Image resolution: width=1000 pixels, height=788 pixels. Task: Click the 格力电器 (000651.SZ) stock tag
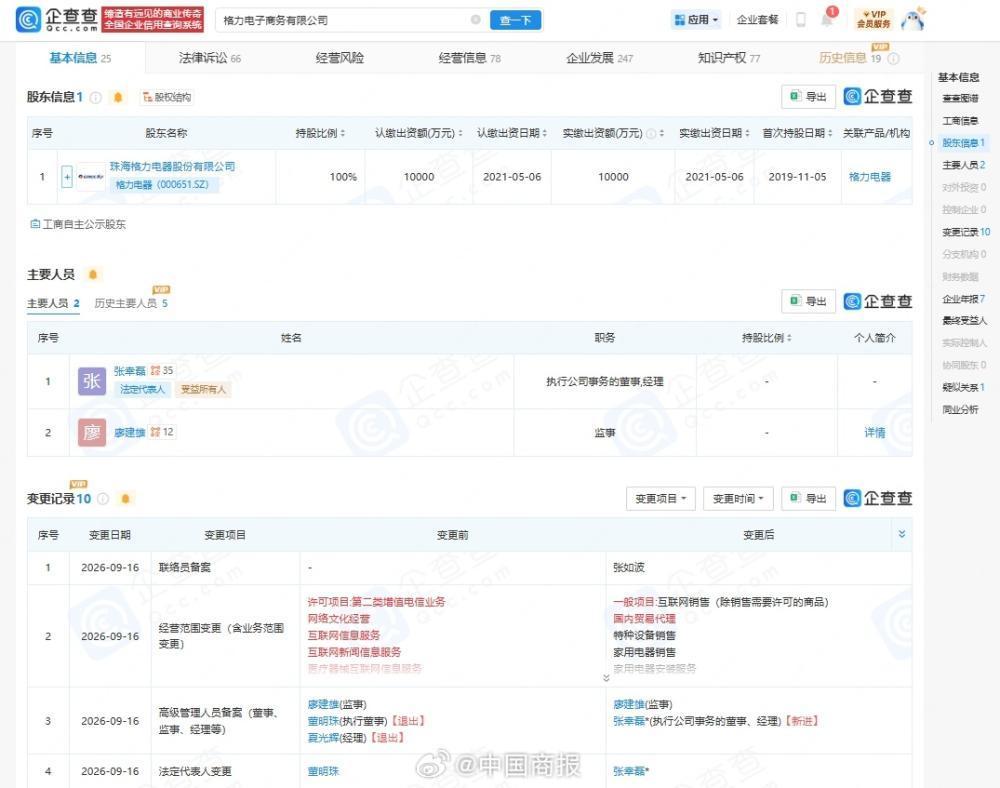pos(164,185)
